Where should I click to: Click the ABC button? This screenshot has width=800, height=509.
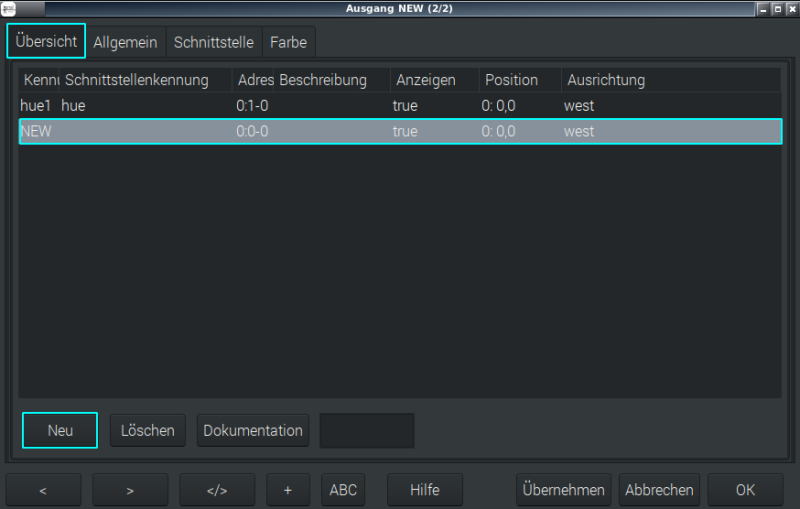(x=343, y=490)
